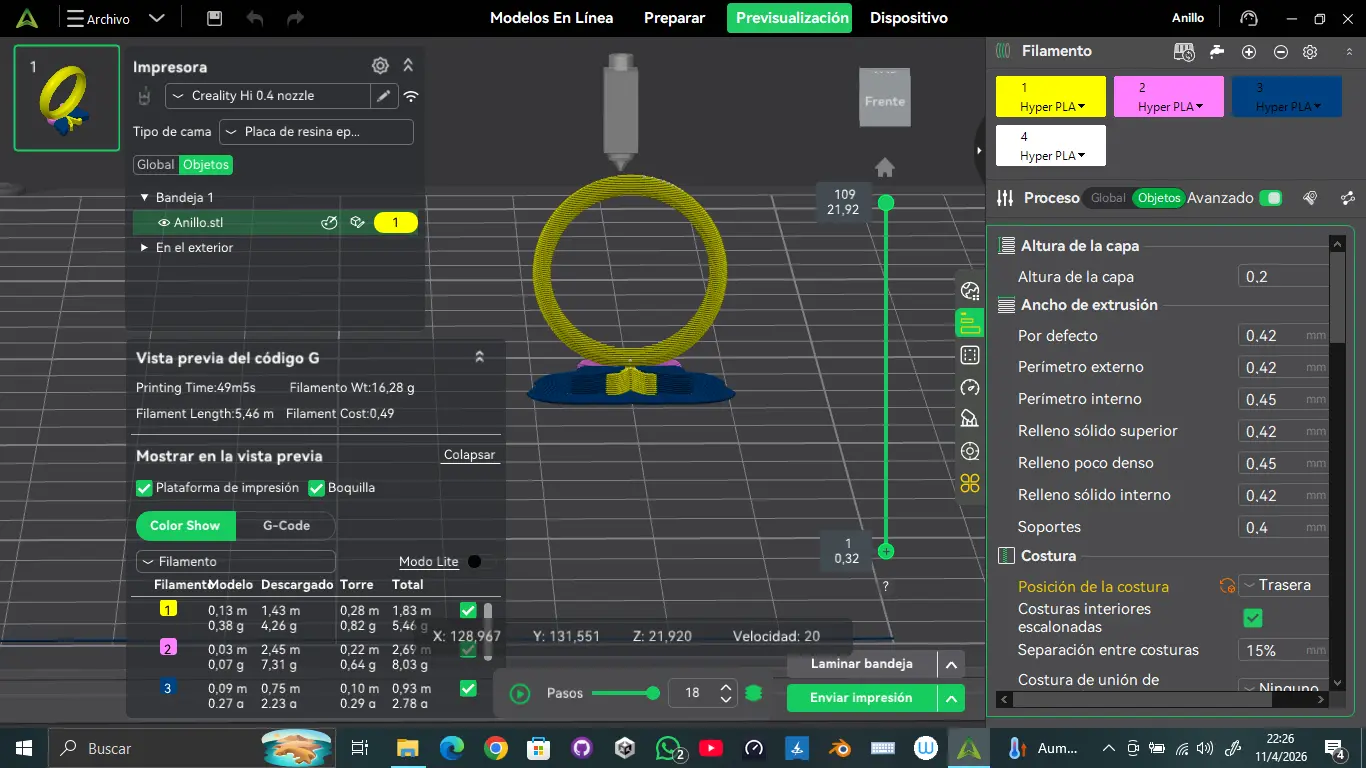Collapse the Bandeja 1 tree node
The width and height of the screenshot is (1366, 768).
pyautogui.click(x=145, y=198)
